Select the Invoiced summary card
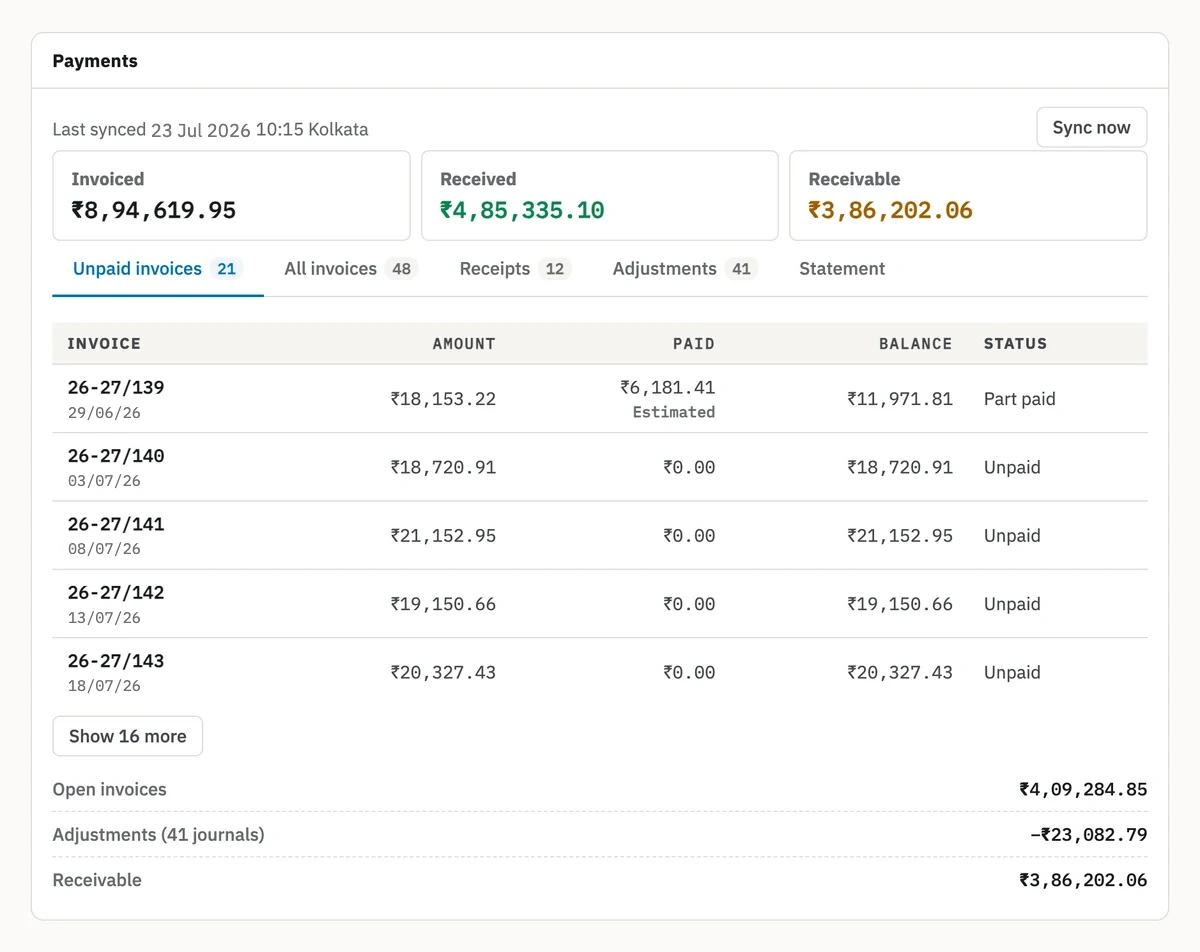The height and width of the screenshot is (952, 1200). point(231,196)
